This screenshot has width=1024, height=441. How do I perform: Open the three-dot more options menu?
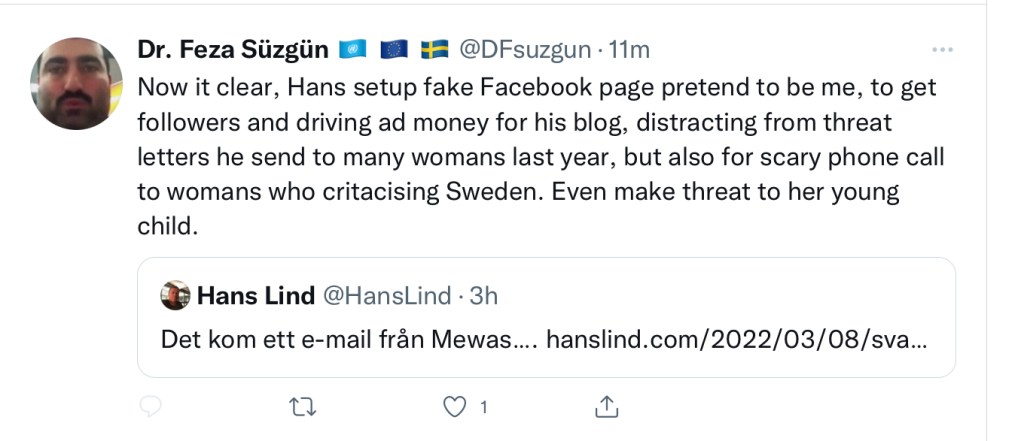[x=942, y=49]
